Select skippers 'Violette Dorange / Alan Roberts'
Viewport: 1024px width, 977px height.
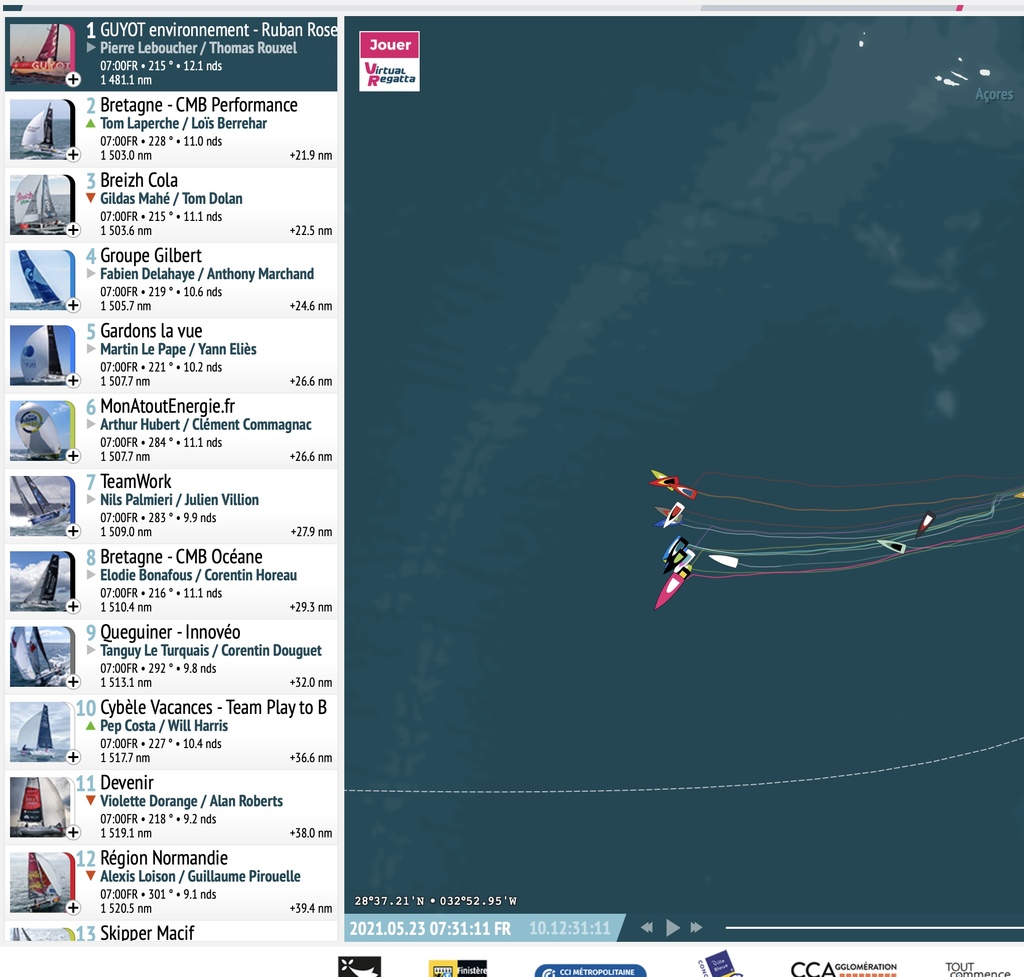(x=191, y=801)
